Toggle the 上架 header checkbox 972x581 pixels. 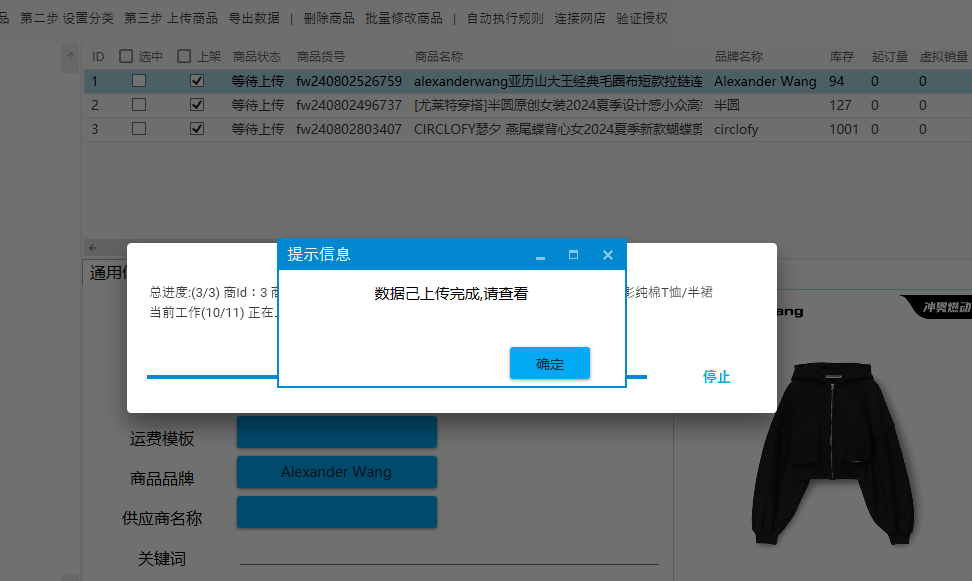(x=184, y=57)
